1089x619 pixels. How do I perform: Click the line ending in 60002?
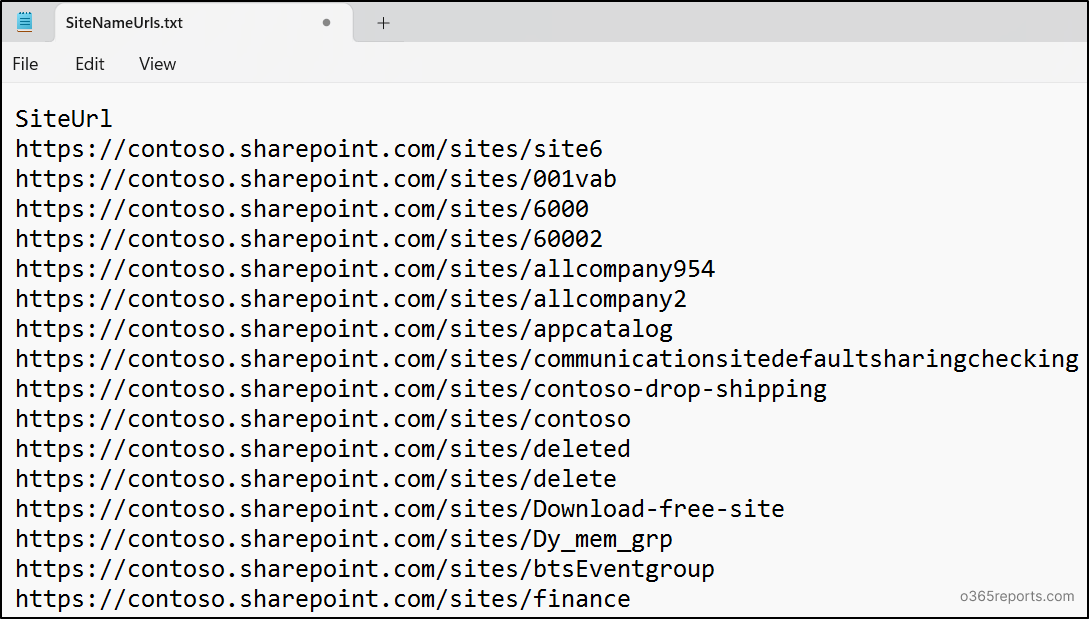[309, 239]
